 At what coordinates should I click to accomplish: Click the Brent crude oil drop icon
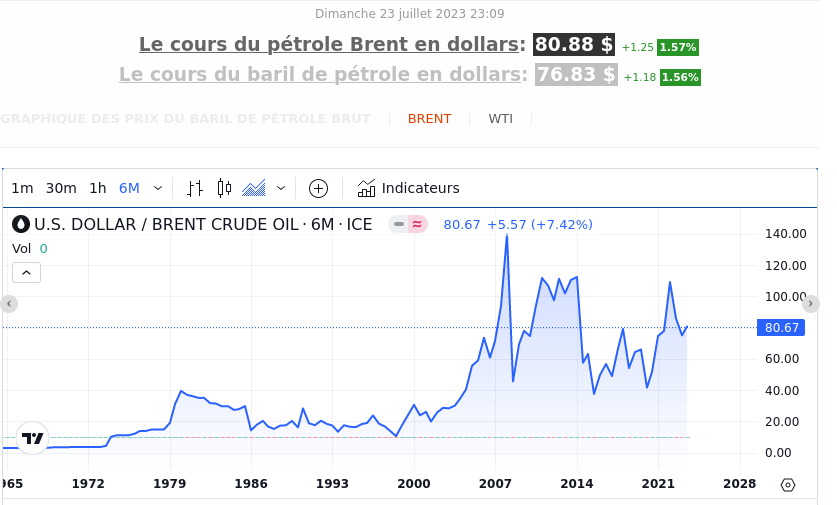coord(21,225)
